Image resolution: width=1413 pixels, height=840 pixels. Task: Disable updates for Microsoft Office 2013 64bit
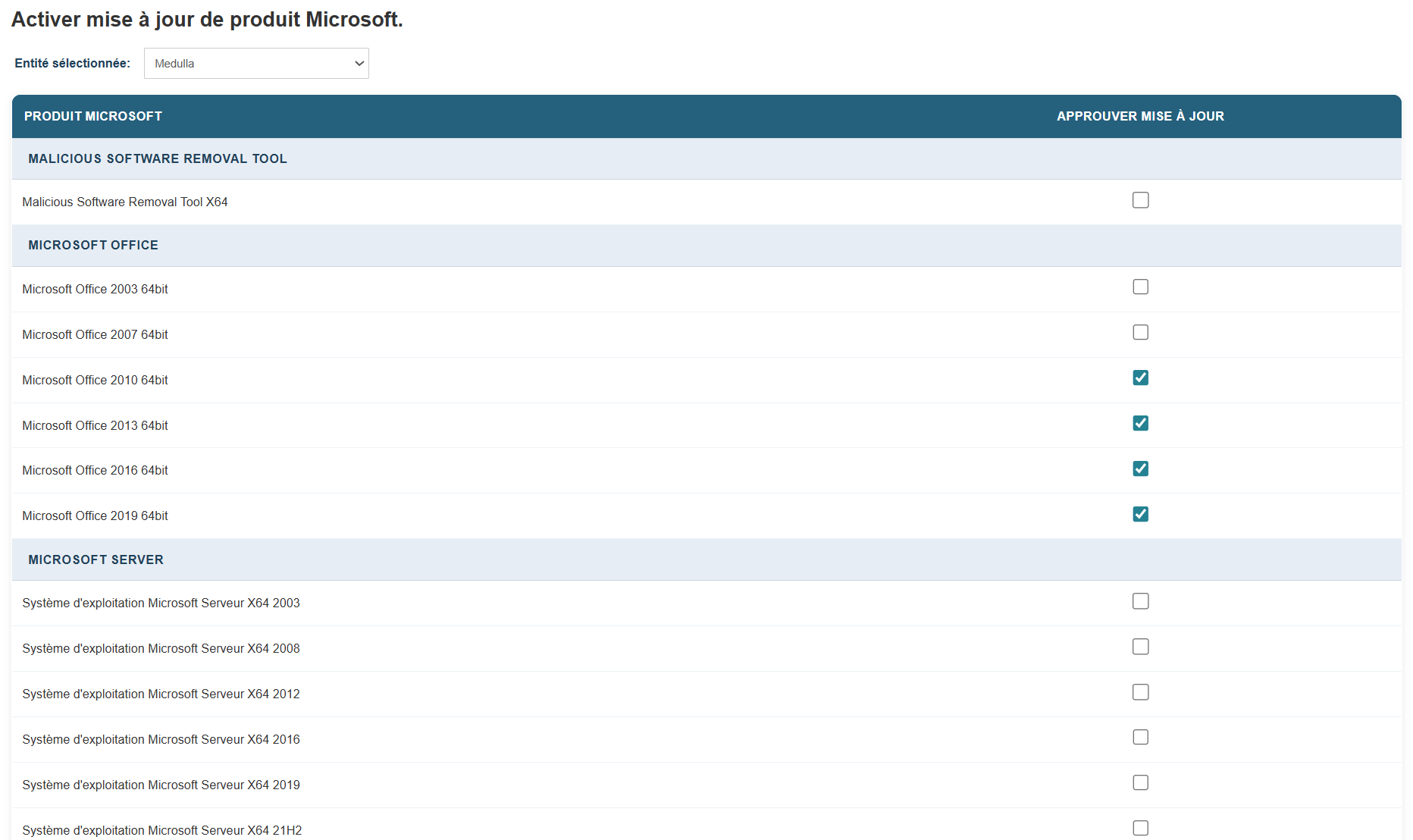coord(1140,424)
